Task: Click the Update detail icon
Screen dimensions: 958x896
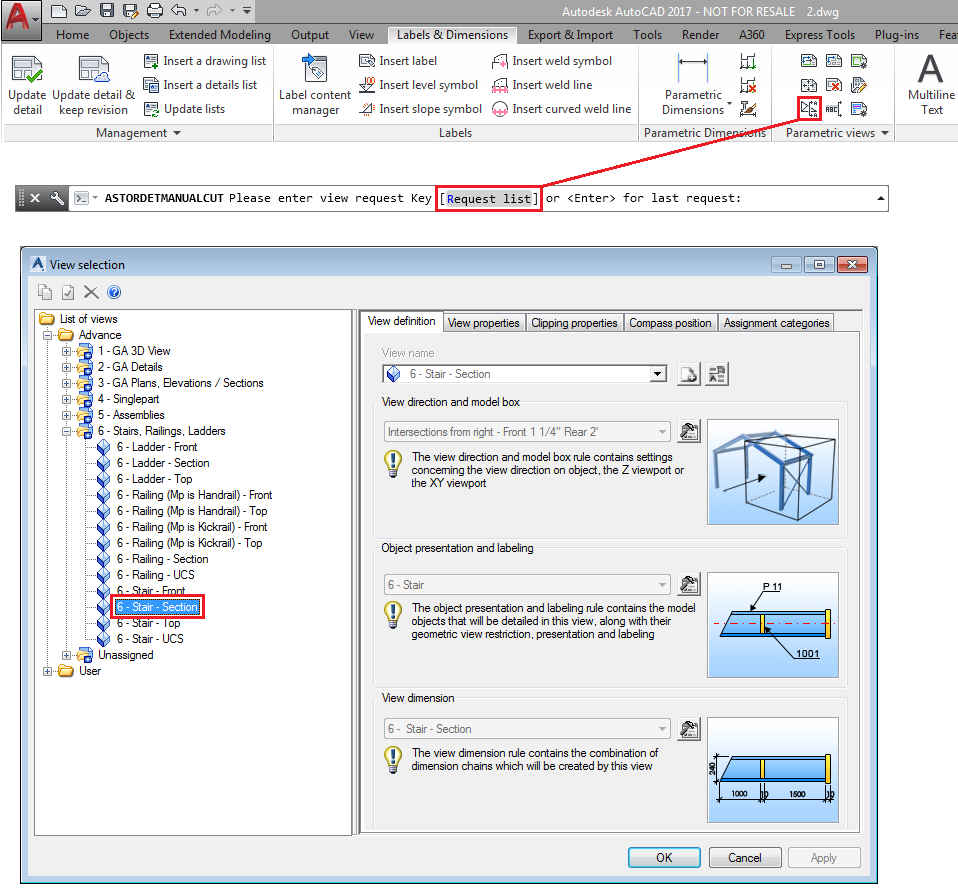Action: coord(27,84)
